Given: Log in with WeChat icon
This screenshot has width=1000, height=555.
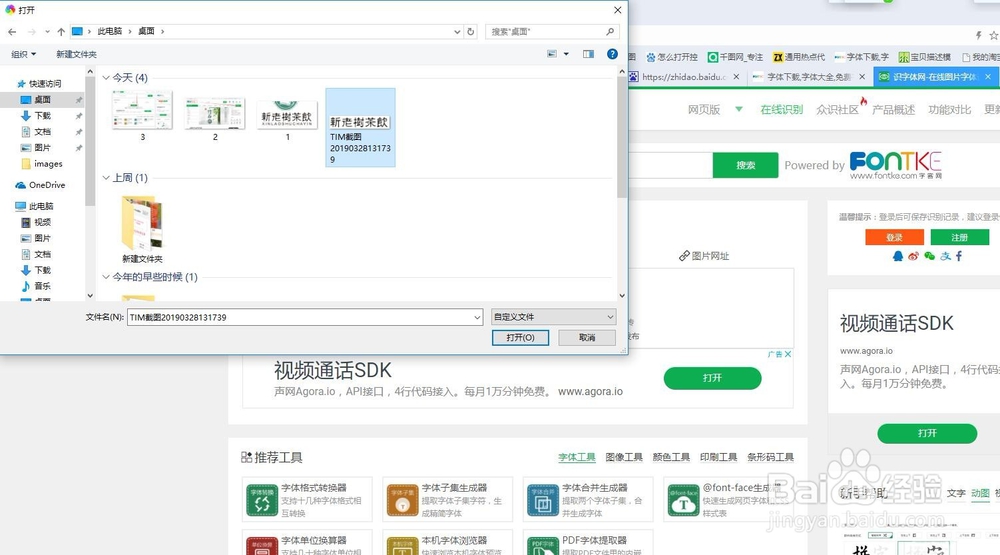Looking at the screenshot, I should coord(929,256).
